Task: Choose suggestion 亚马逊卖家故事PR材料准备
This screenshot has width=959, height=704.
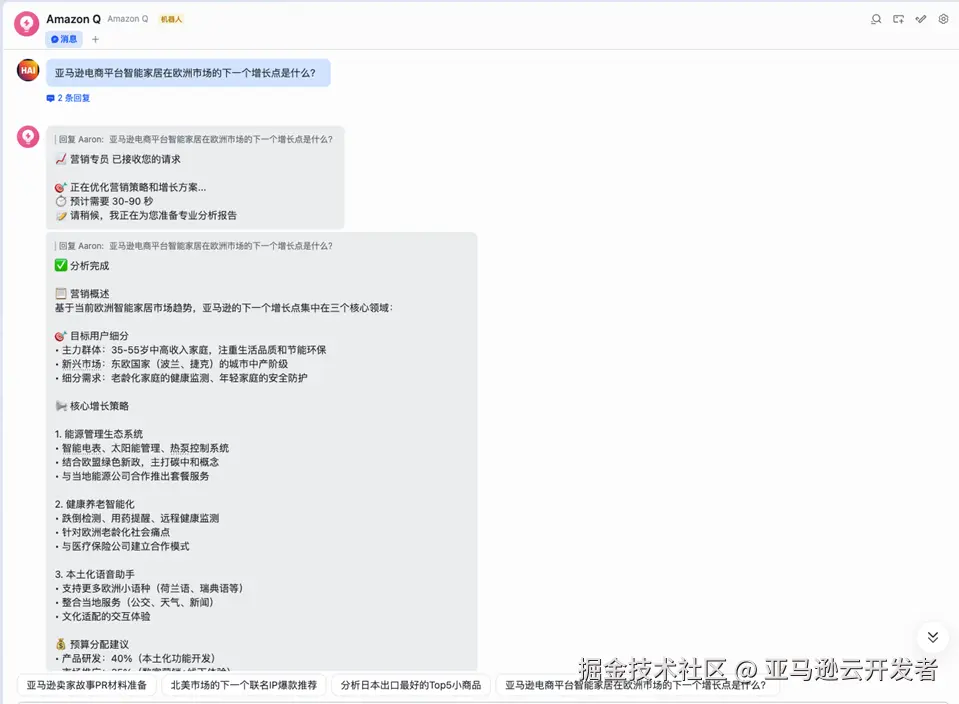Action: [87, 685]
